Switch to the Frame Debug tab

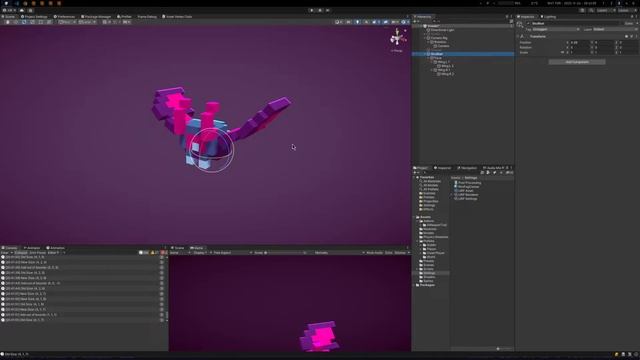[x=147, y=17]
